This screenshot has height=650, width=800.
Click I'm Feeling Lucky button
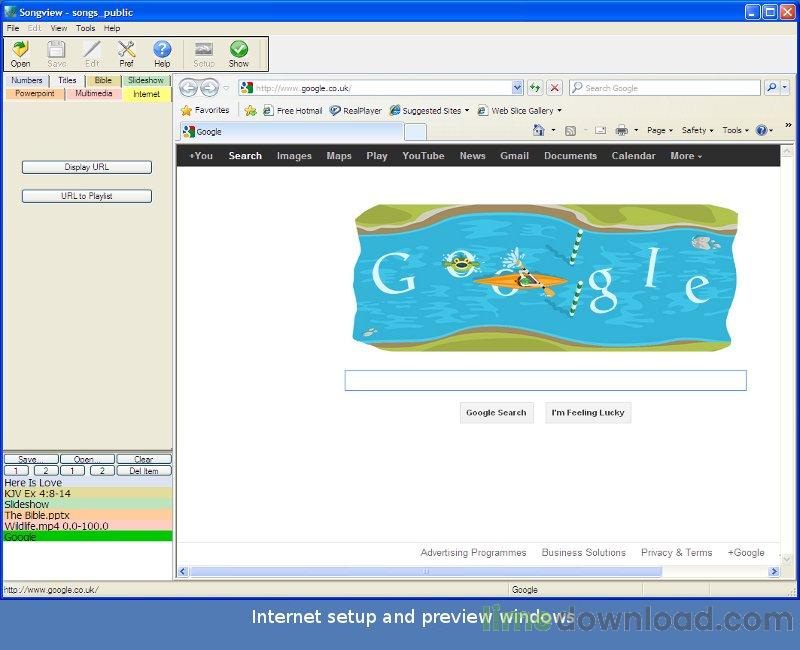tap(588, 413)
